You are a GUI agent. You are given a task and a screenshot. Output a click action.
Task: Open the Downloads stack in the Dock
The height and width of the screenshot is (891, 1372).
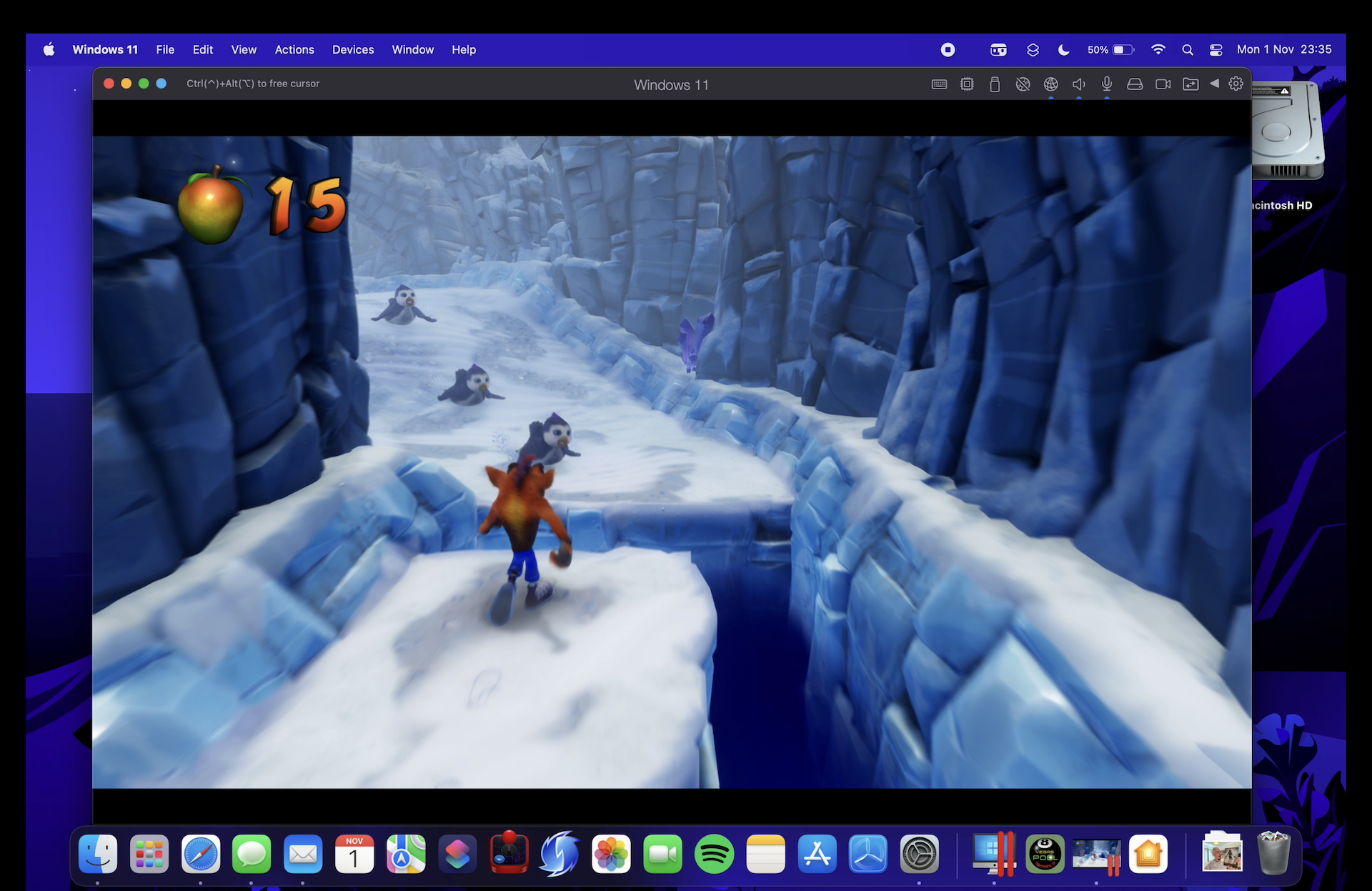point(1222,852)
